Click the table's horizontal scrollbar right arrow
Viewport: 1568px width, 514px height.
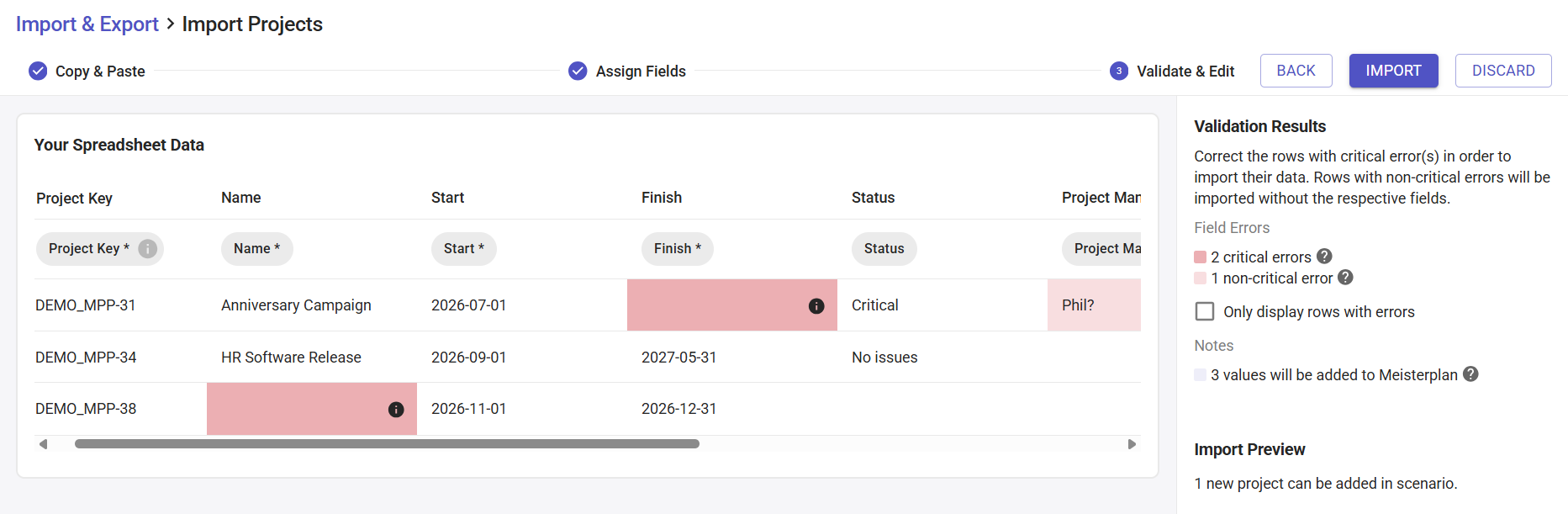click(1132, 444)
